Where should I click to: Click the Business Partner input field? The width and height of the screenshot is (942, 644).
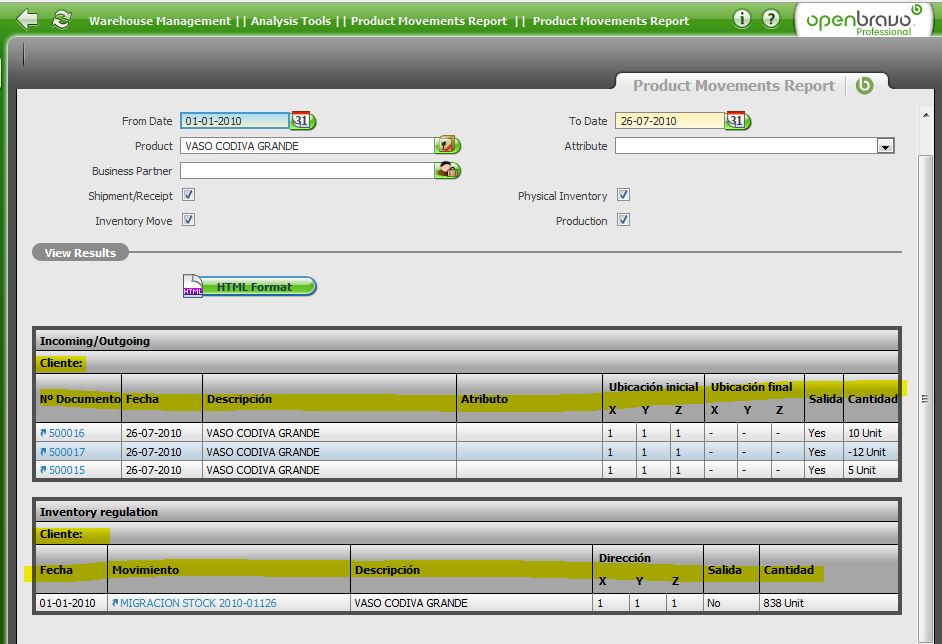click(x=306, y=171)
